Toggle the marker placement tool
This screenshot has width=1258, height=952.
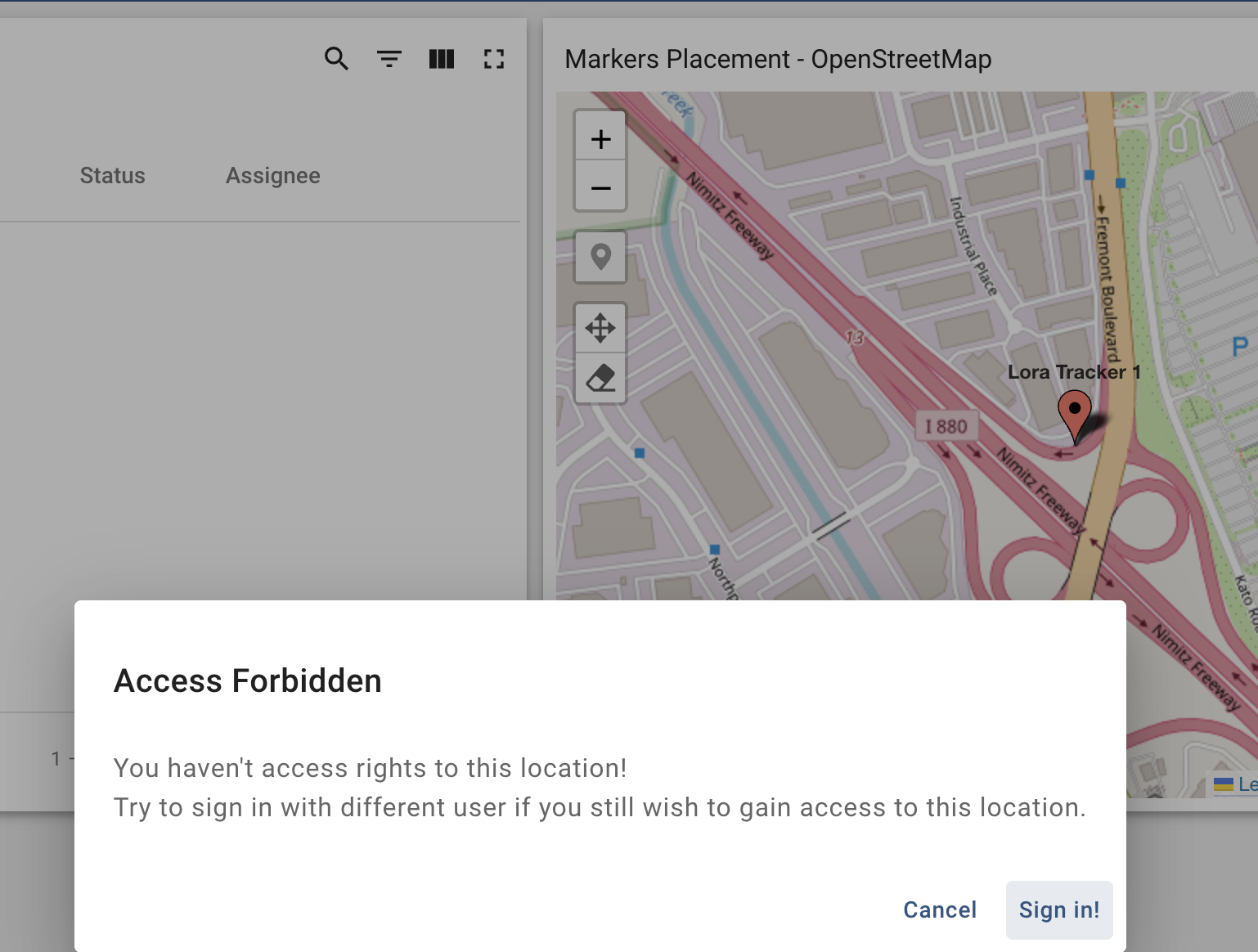point(600,257)
